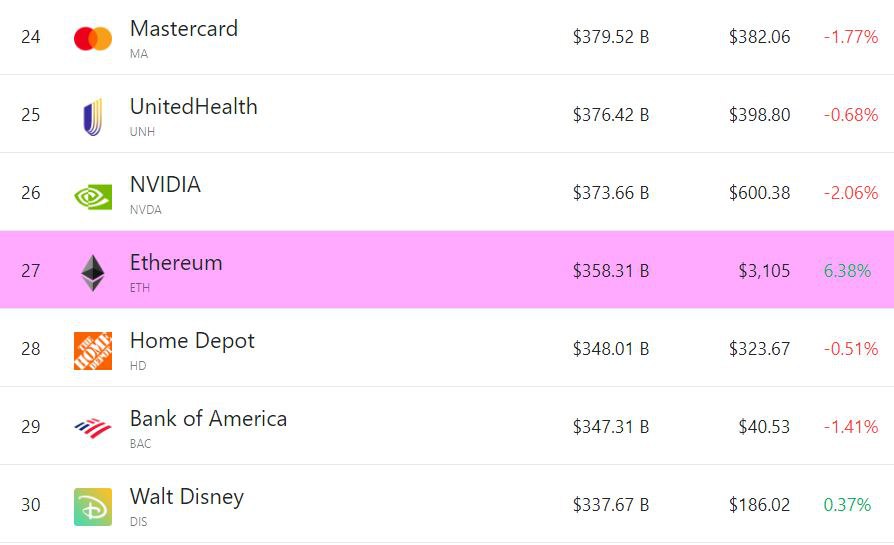Click the Mastercard logo icon
This screenshot has width=894, height=545.
click(93, 39)
